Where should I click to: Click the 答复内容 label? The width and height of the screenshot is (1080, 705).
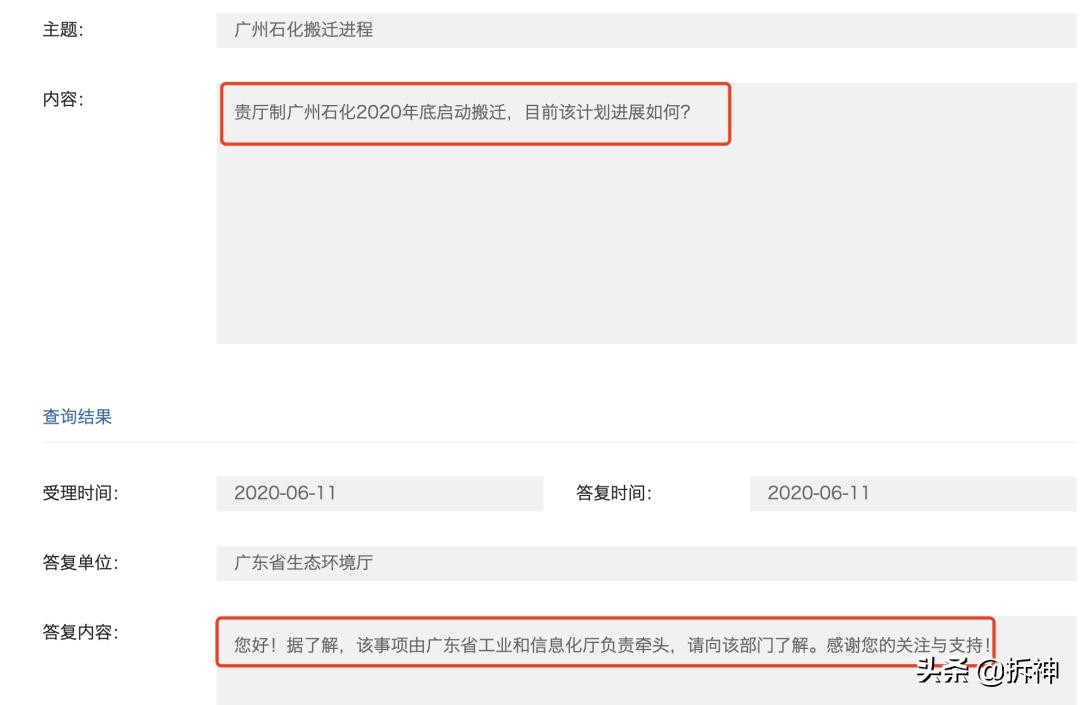(x=81, y=632)
